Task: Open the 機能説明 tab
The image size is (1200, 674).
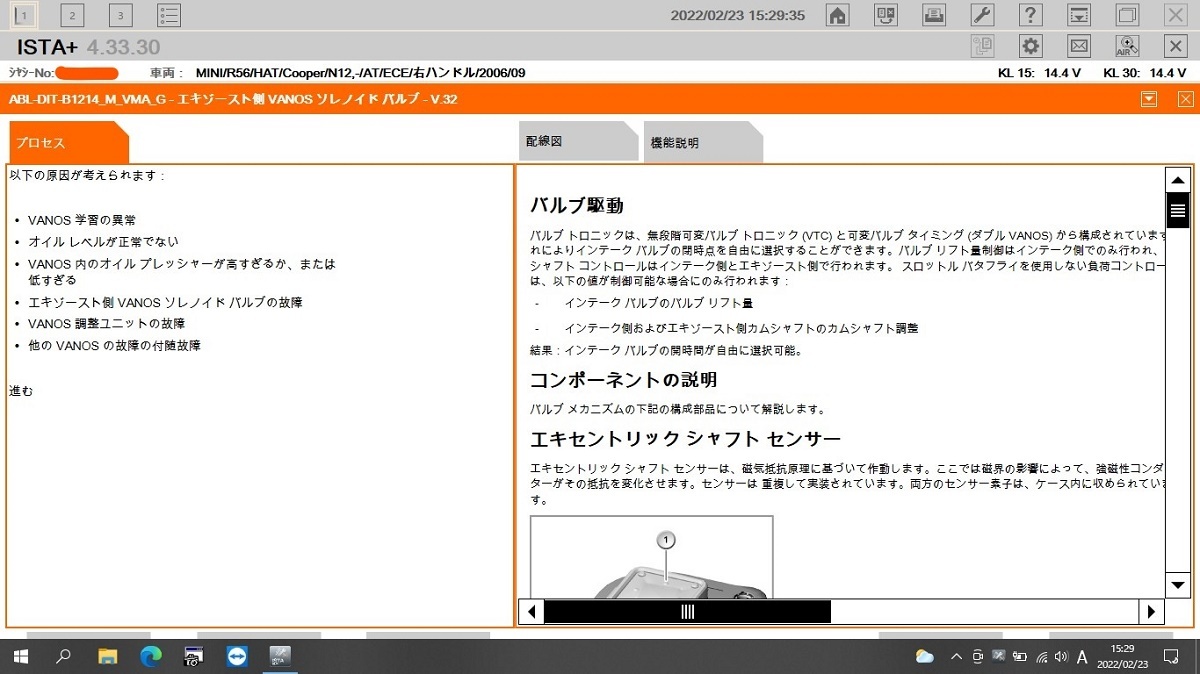Action: click(703, 142)
